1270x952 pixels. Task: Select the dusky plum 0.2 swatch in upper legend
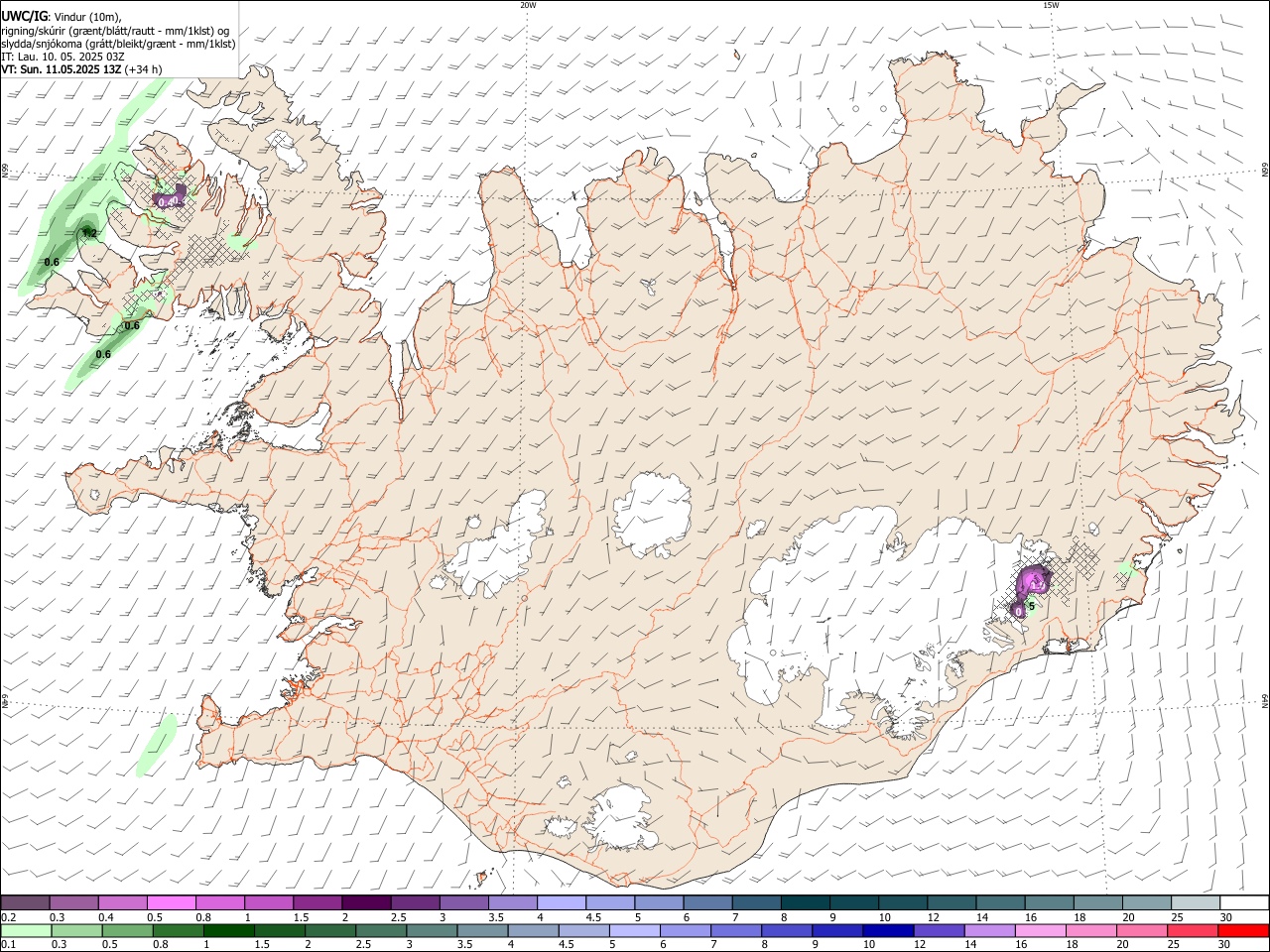click(x=26, y=902)
